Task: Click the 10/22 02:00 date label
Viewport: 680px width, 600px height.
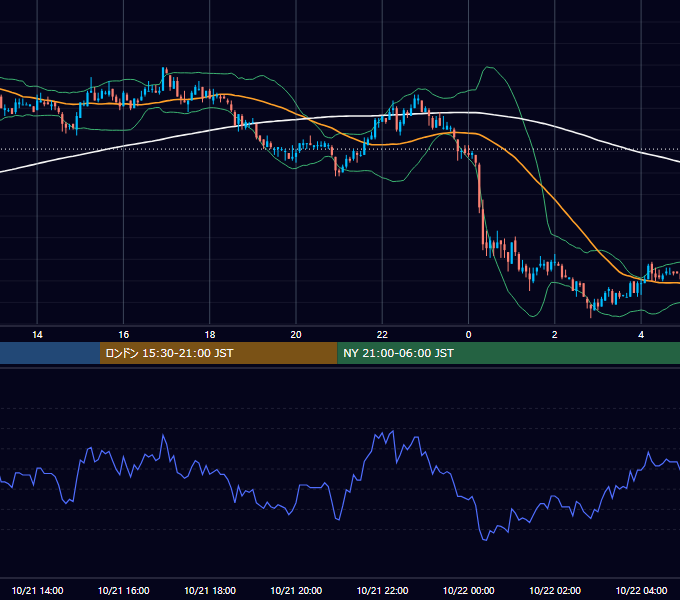Action: 555,590
